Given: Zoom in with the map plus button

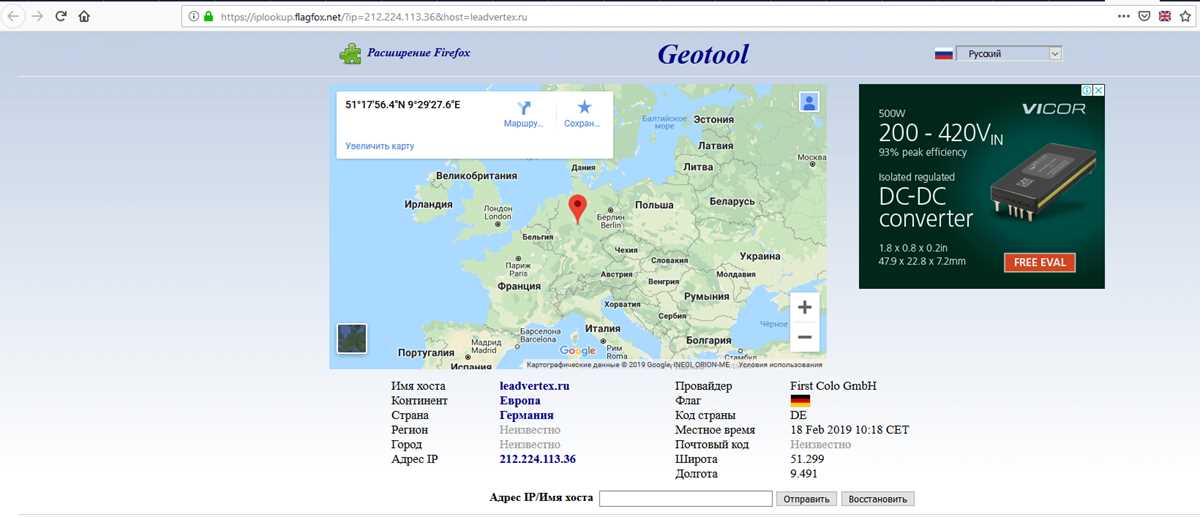Looking at the screenshot, I should pyautogui.click(x=804, y=306).
